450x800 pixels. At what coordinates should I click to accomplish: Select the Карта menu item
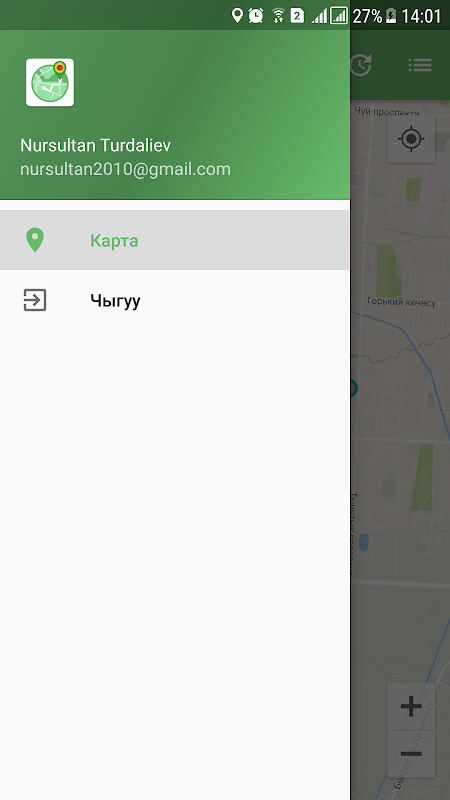pyautogui.click(x=174, y=240)
